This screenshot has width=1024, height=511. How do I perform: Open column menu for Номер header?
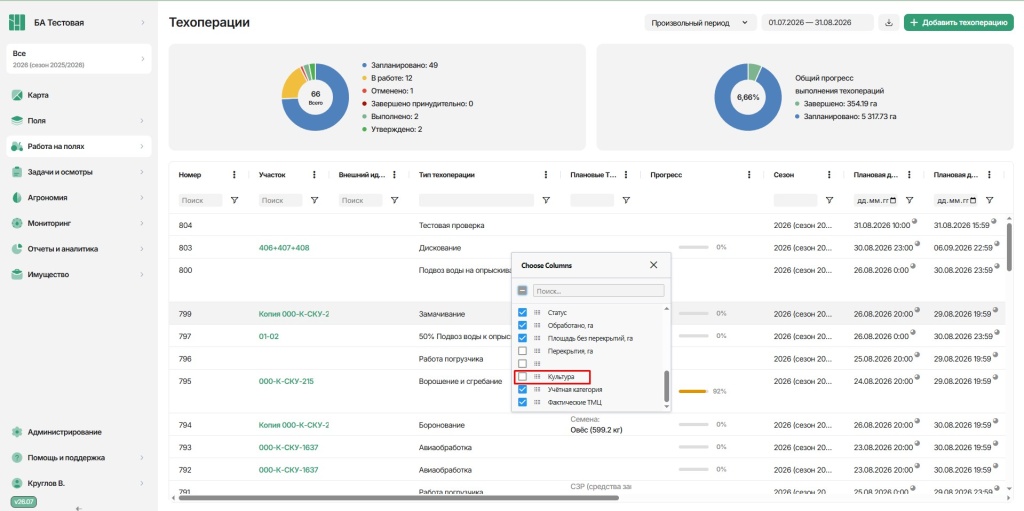point(234,174)
